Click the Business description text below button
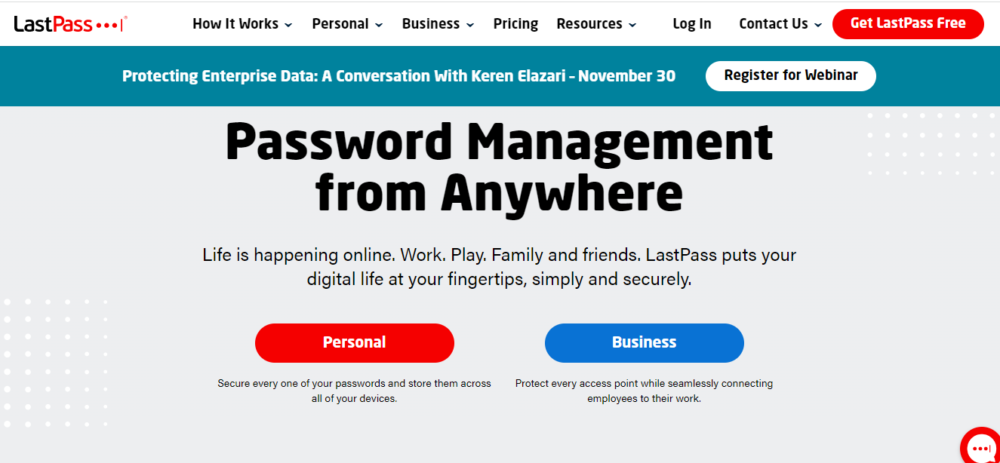The height and width of the screenshot is (463, 1000). [x=644, y=391]
